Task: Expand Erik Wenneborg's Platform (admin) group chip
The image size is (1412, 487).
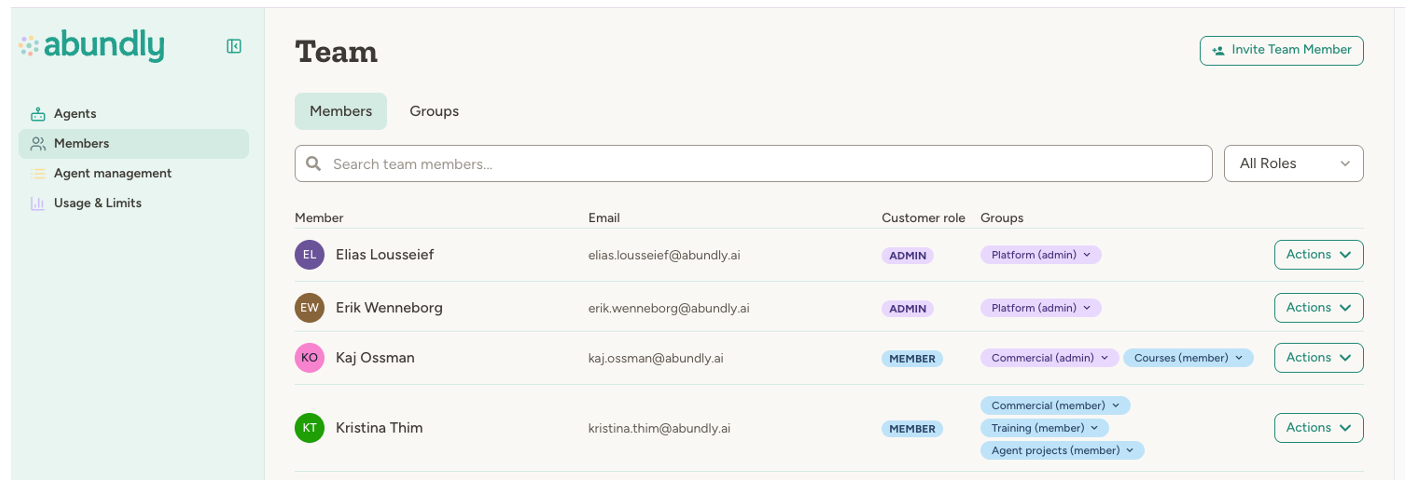Action: (x=1041, y=308)
